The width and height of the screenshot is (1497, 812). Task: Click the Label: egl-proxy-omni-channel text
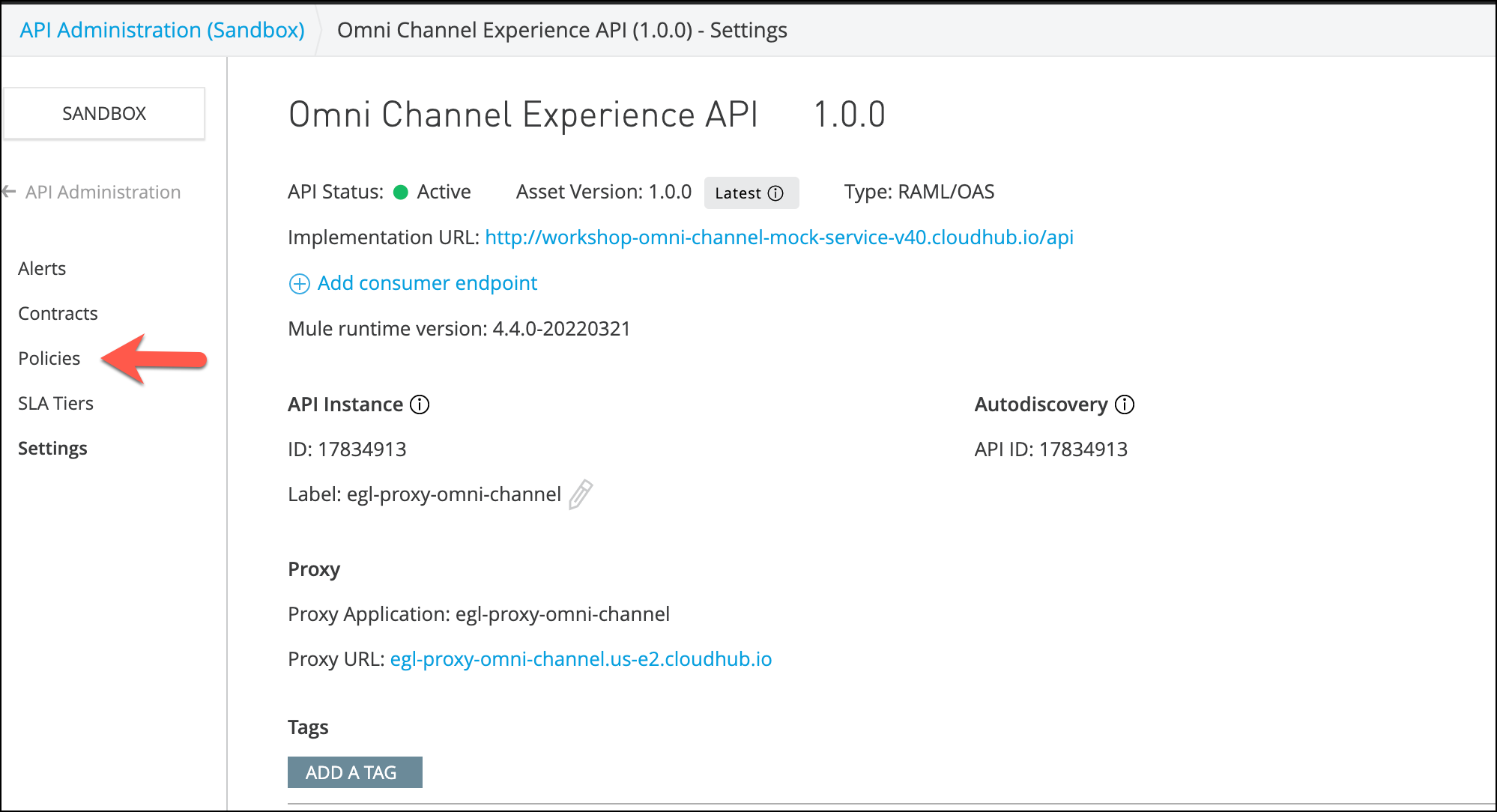[x=424, y=494]
